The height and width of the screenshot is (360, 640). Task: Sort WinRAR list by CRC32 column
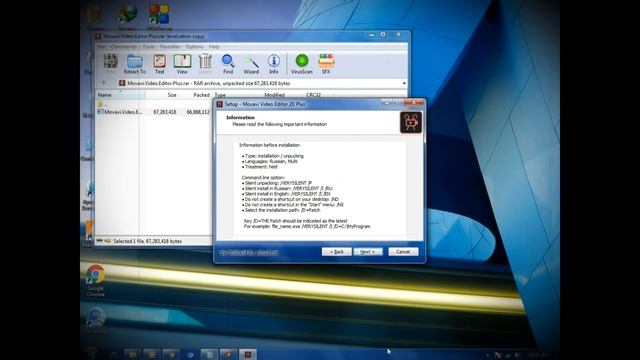313,95
